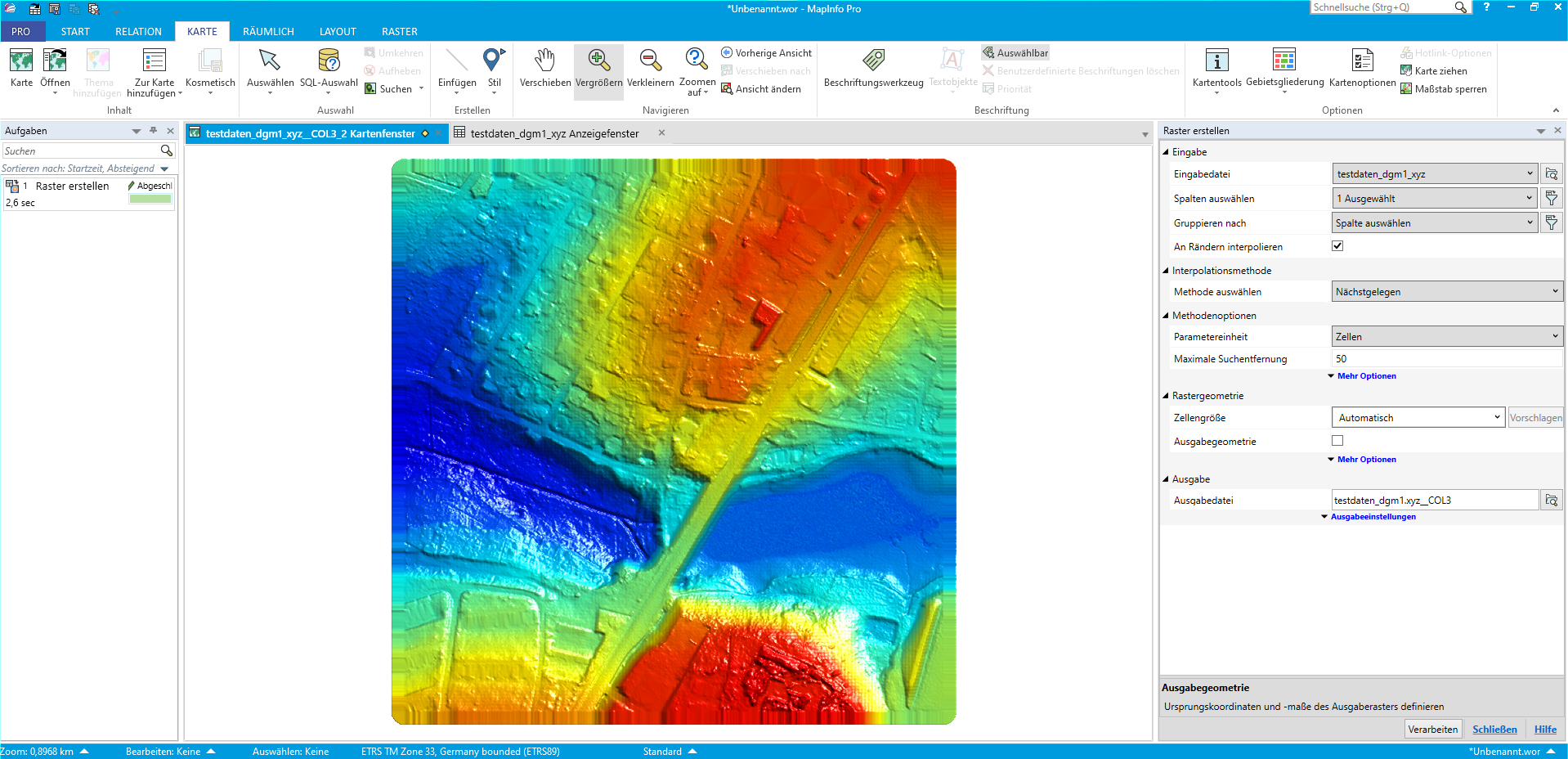Image resolution: width=1568 pixels, height=759 pixels.
Task: Go to Vorherige Ansicht
Action: [x=767, y=53]
